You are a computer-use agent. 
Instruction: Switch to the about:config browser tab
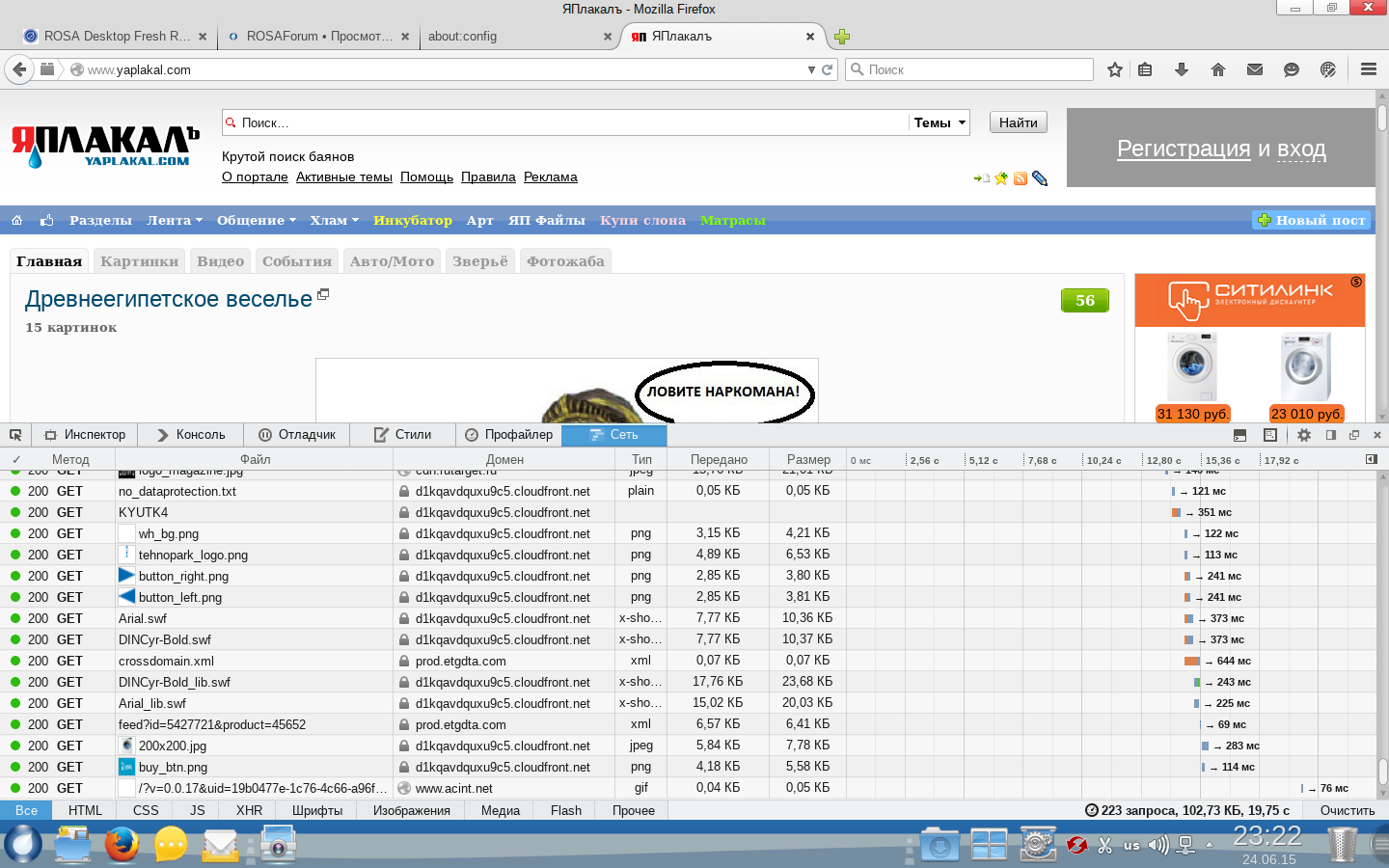pyautogui.click(x=520, y=37)
